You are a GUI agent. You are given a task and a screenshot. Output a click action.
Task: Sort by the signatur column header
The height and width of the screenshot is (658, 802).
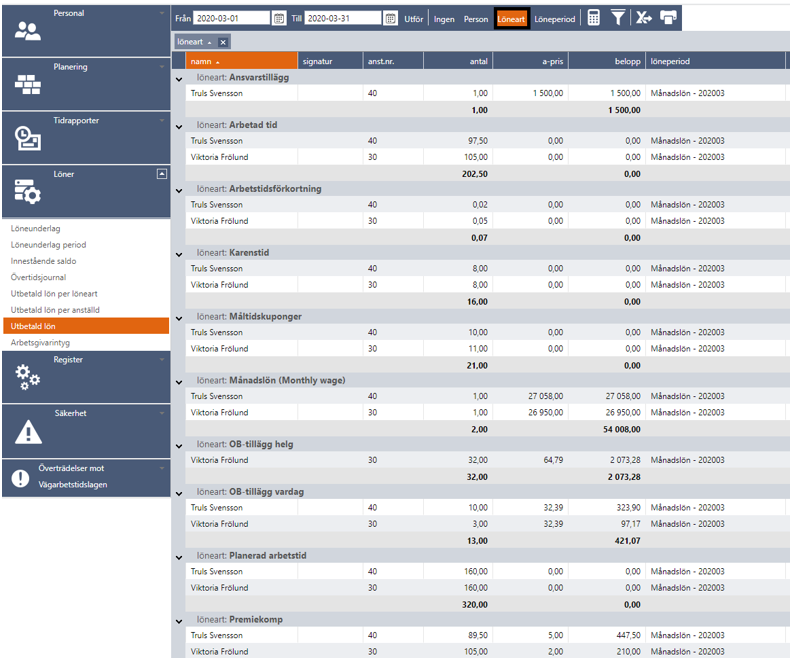coord(330,61)
